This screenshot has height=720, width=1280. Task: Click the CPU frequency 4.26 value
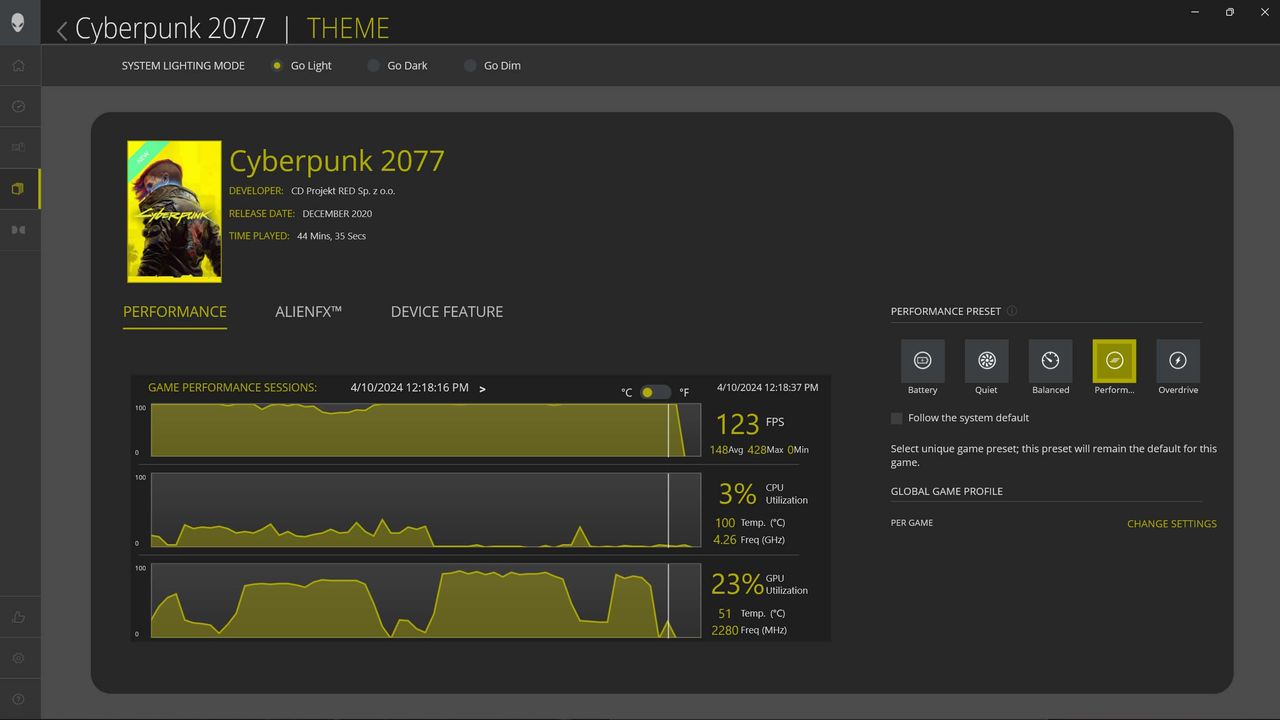pyautogui.click(x=725, y=540)
